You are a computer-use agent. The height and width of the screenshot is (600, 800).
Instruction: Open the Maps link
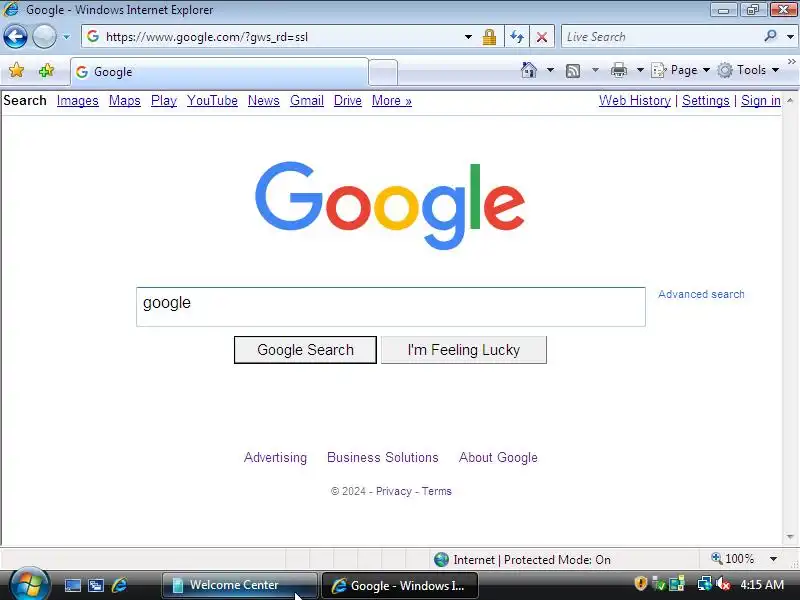(124, 101)
